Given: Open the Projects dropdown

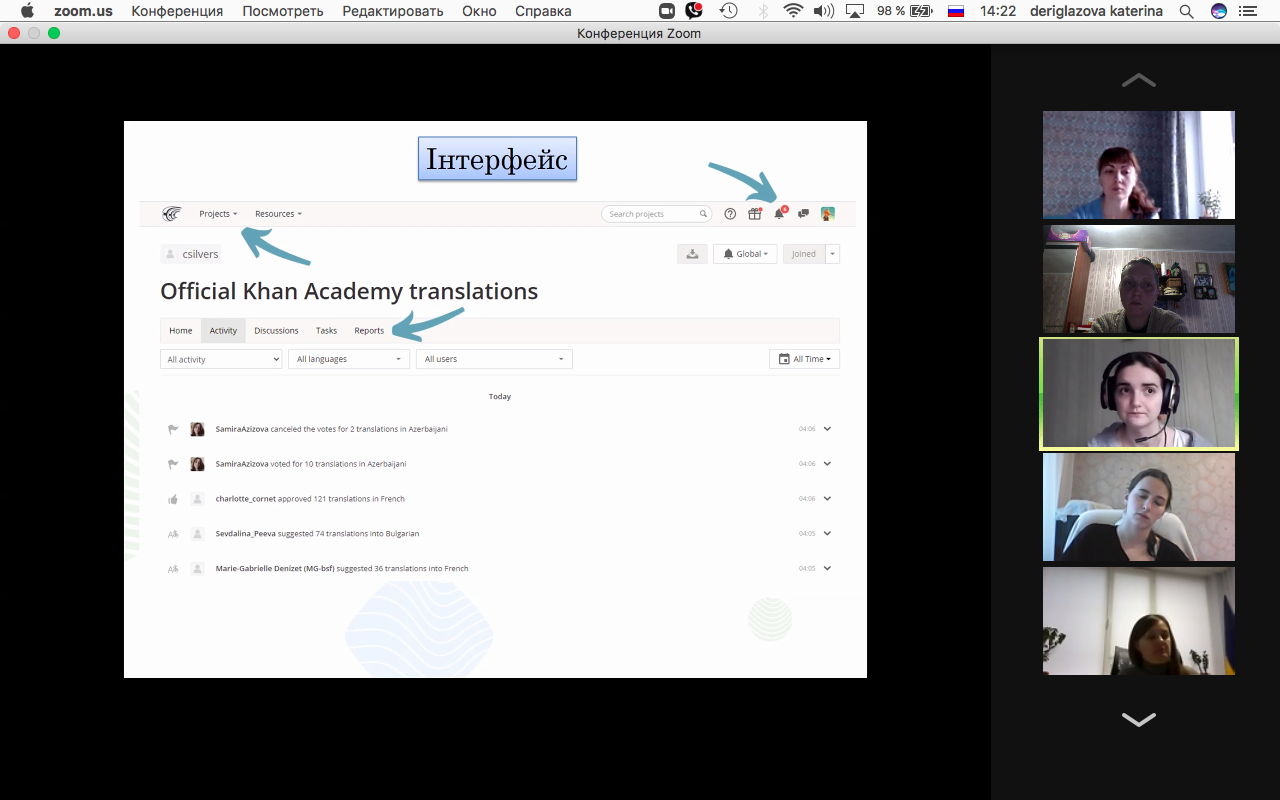Looking at the screenshot, I should 218,214.
